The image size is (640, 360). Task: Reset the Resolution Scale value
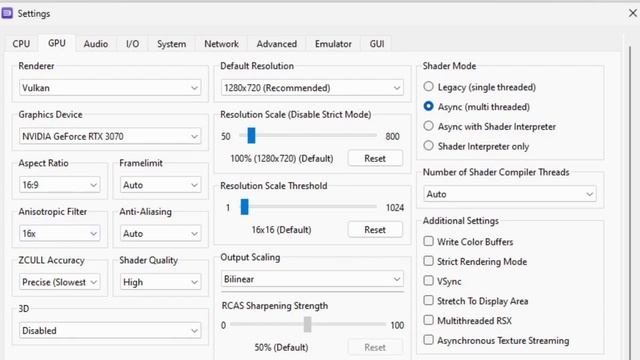point(375,158)
